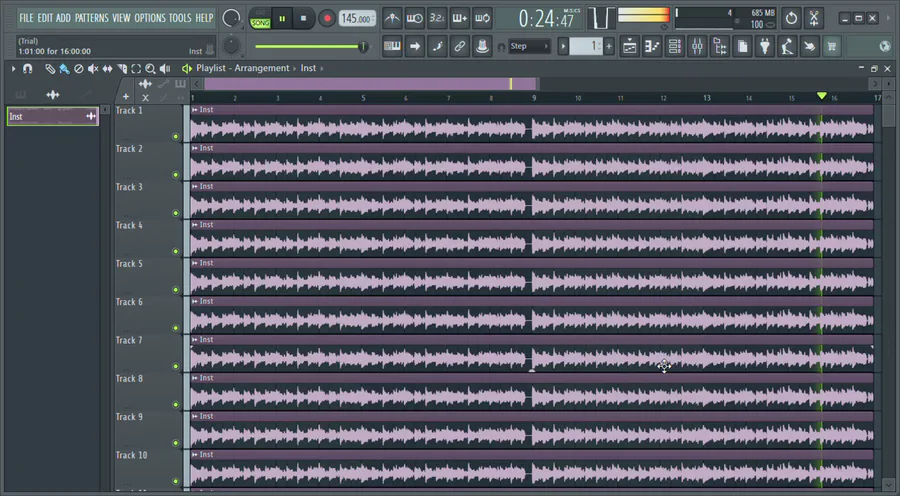Select the playlist Slip tool
The height and width of the screenshot is (496, 900).
coord(107,69)
